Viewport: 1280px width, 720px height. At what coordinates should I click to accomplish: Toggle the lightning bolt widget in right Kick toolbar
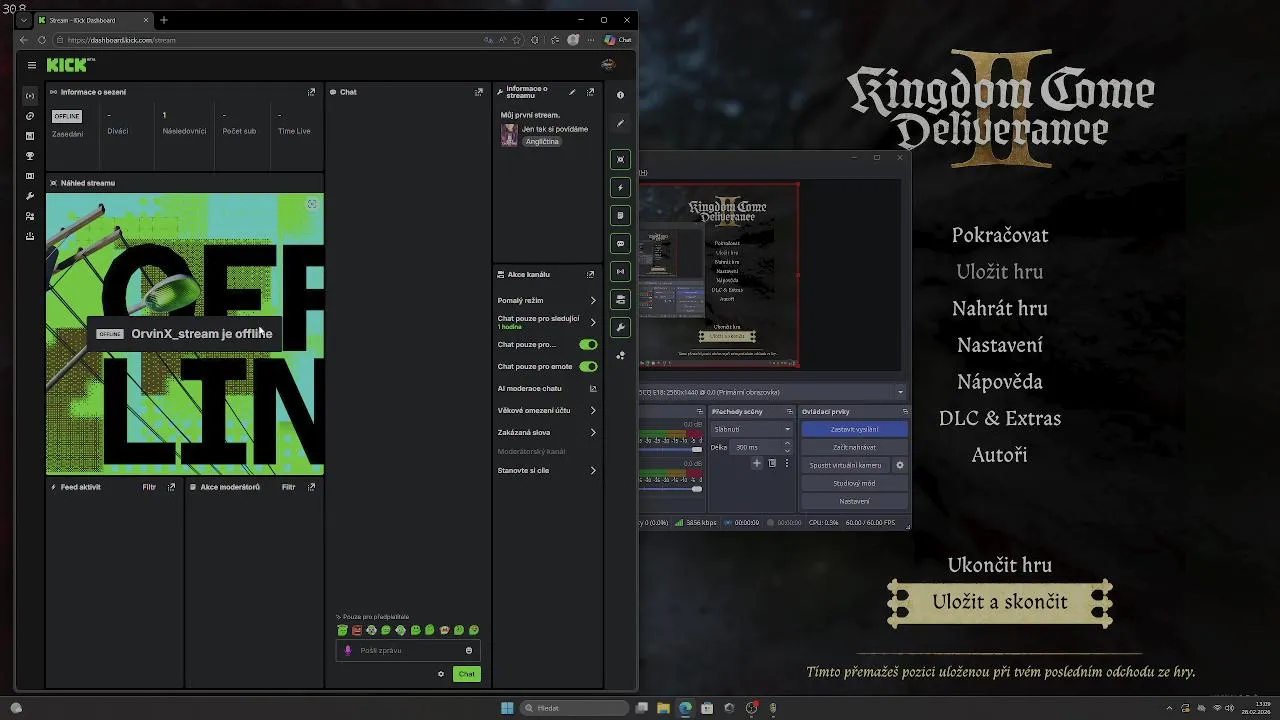coord(620,187)
